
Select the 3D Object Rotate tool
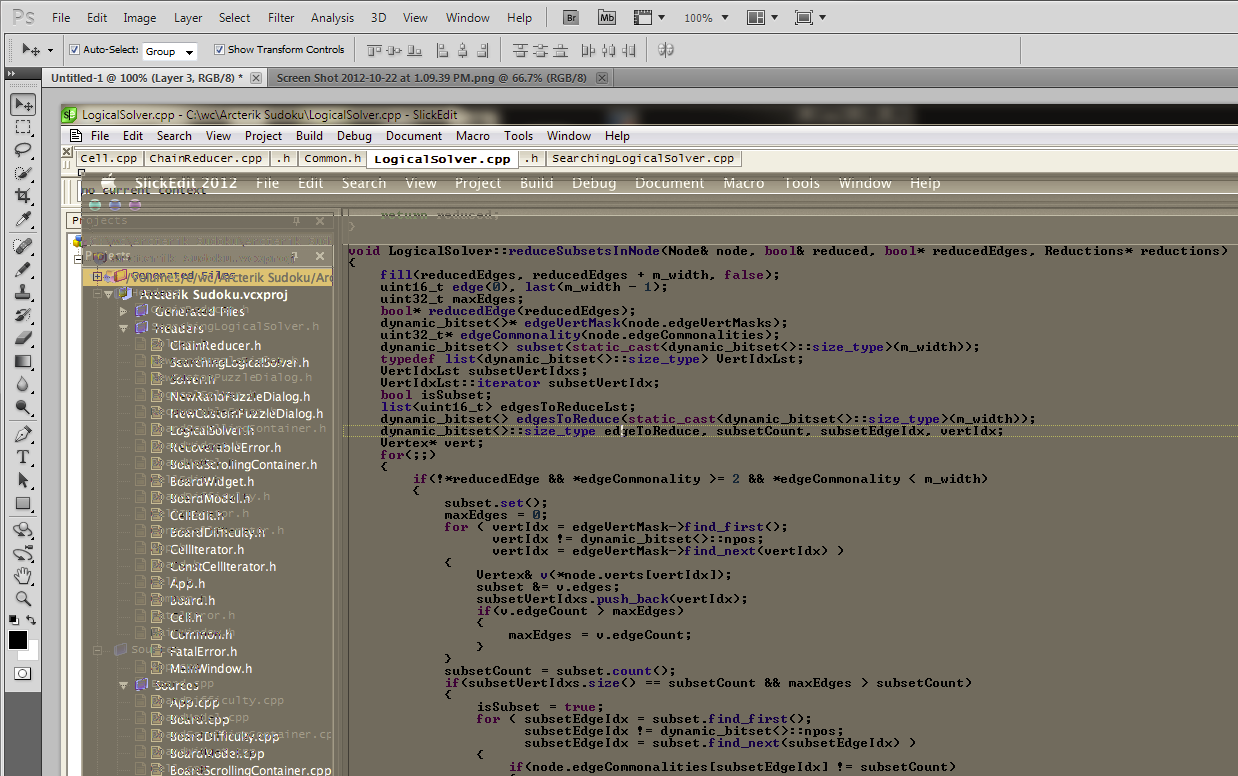point(22,530)
